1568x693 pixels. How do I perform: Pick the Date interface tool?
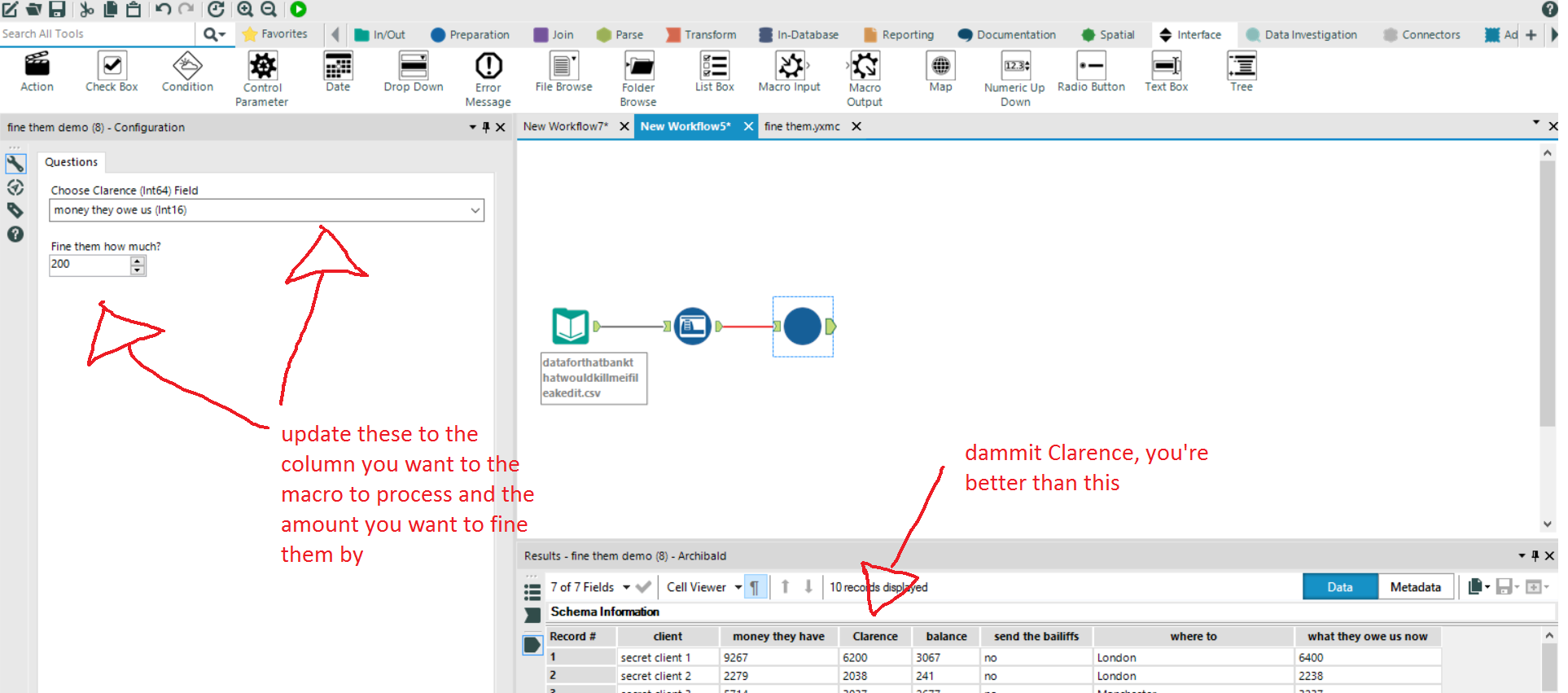pos(338,72)
